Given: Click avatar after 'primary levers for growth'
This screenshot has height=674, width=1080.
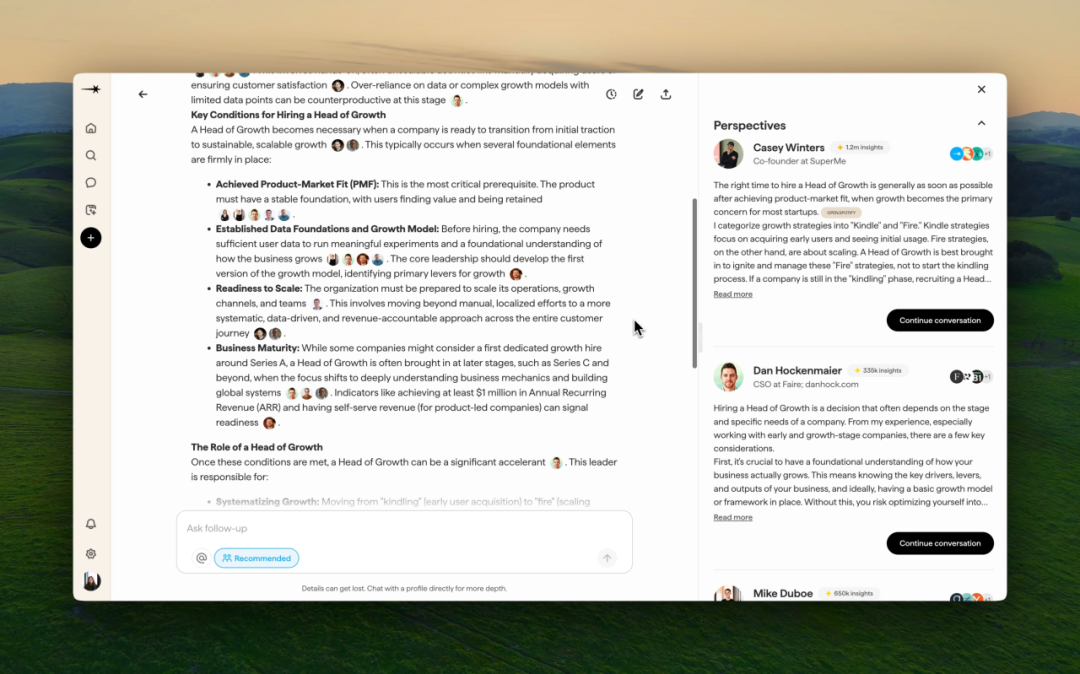Looking at the screenshot, I should [515, 274].
